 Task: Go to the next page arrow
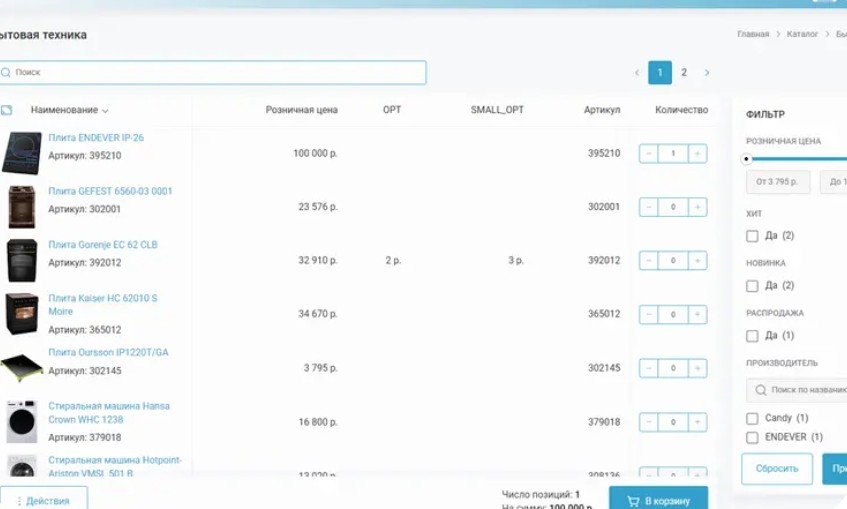(707, 72)
